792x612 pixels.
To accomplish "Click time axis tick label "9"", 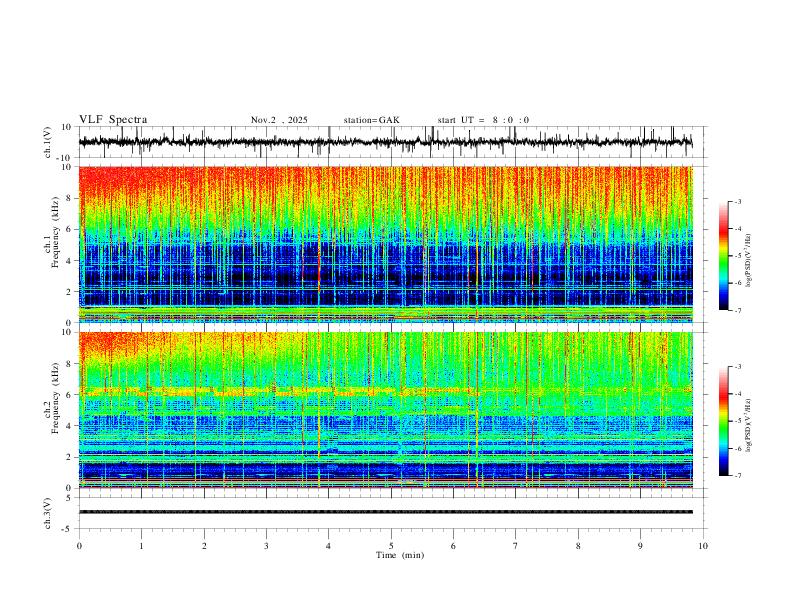I will coord(640,546).
